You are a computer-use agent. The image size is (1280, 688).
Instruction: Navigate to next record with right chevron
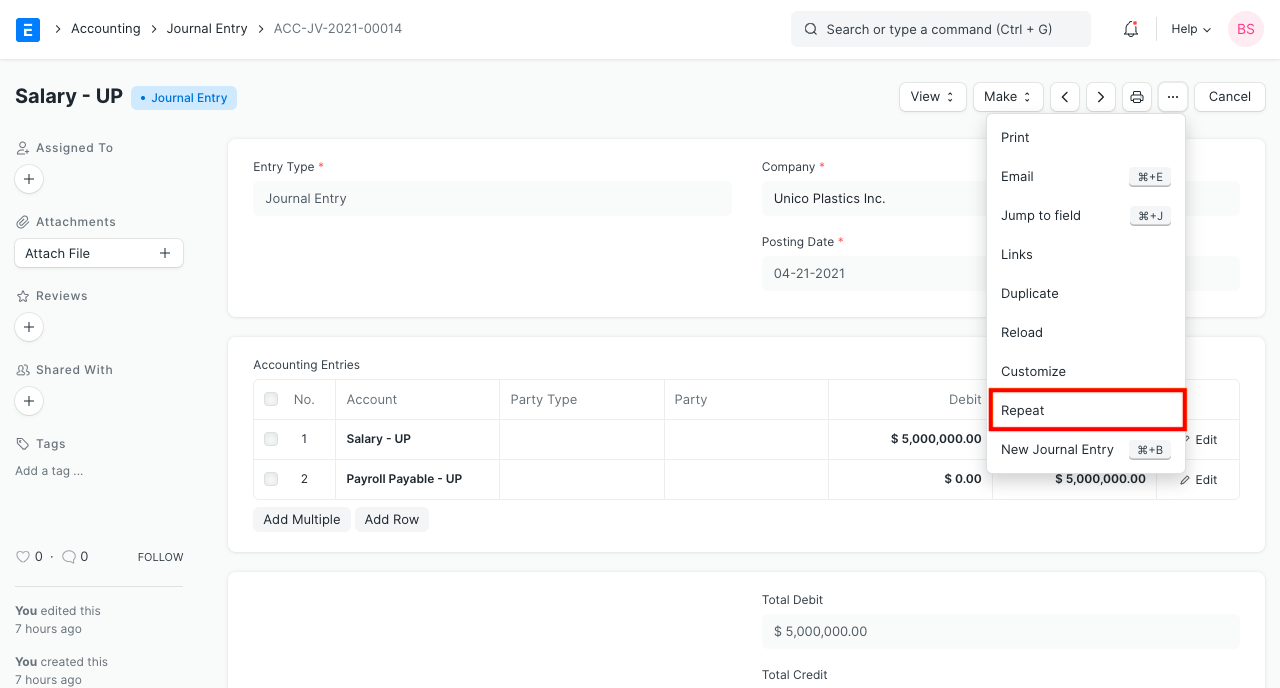(x=1100, y=96)
